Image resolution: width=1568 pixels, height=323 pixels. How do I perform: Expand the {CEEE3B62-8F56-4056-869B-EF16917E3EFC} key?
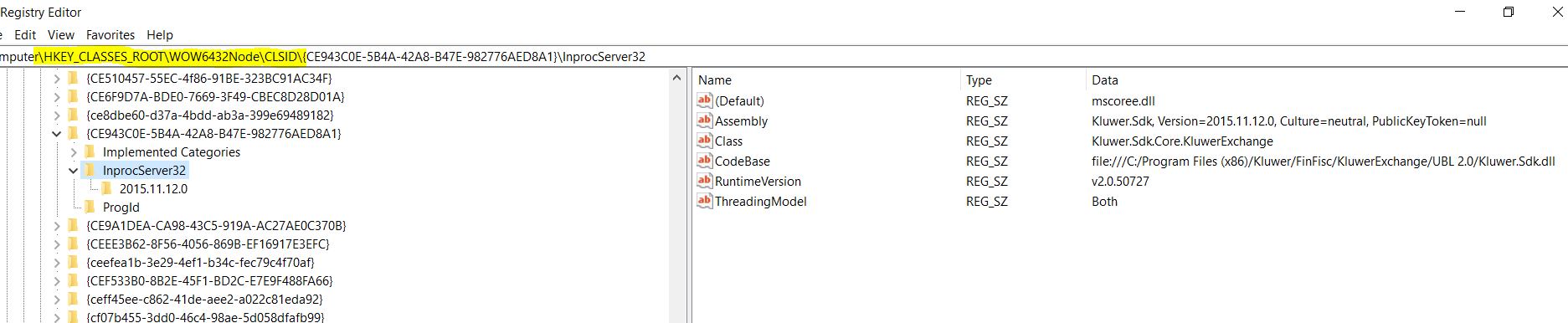[56, 244]
